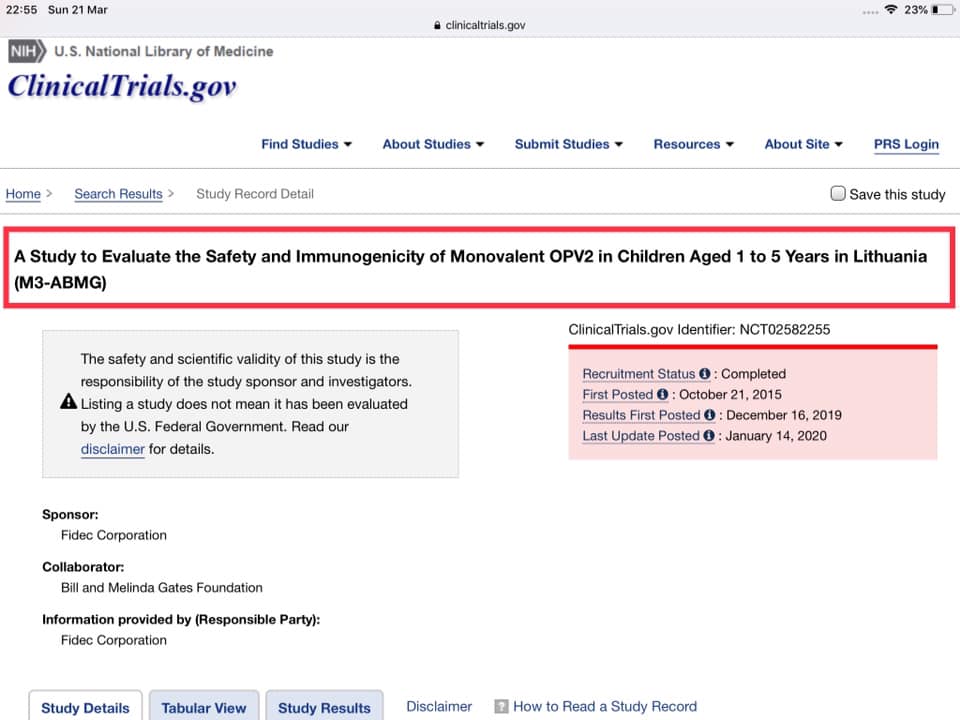Image resolution: width=960 pixels, height=720 pixels.
Task: Click sponsor name Fidec Corporation
Action: tap(114, 535)
